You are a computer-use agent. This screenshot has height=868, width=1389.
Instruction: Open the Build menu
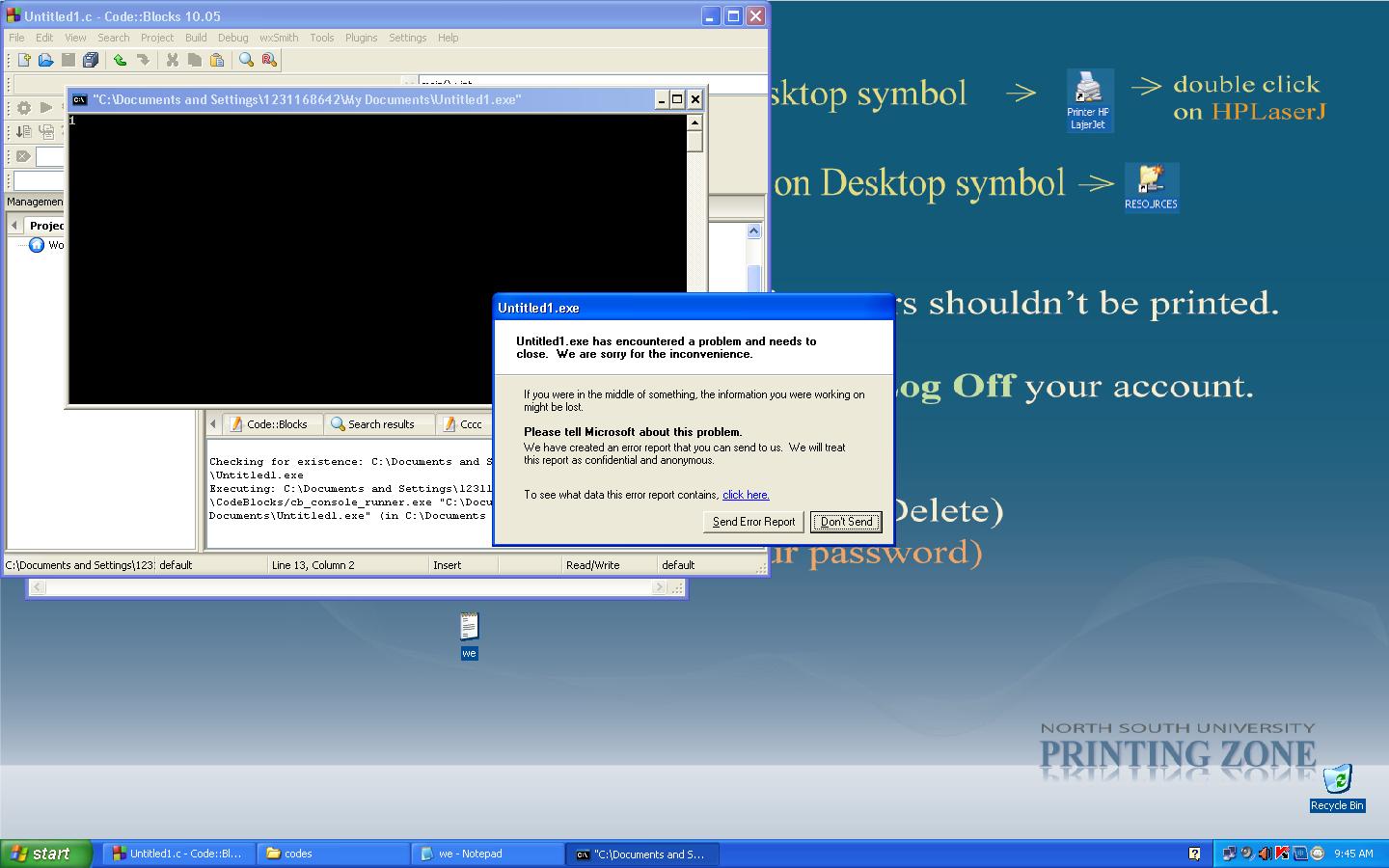[196, 38]
